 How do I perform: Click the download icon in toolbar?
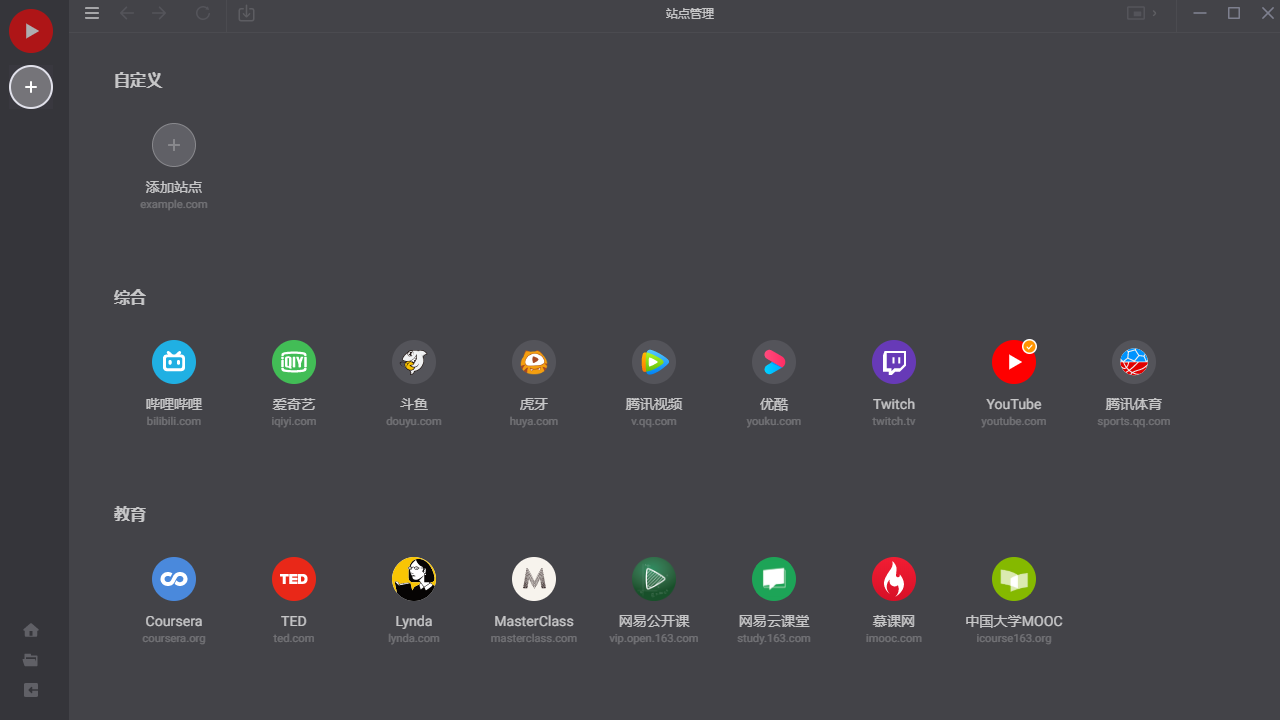[x=247, y=13]
